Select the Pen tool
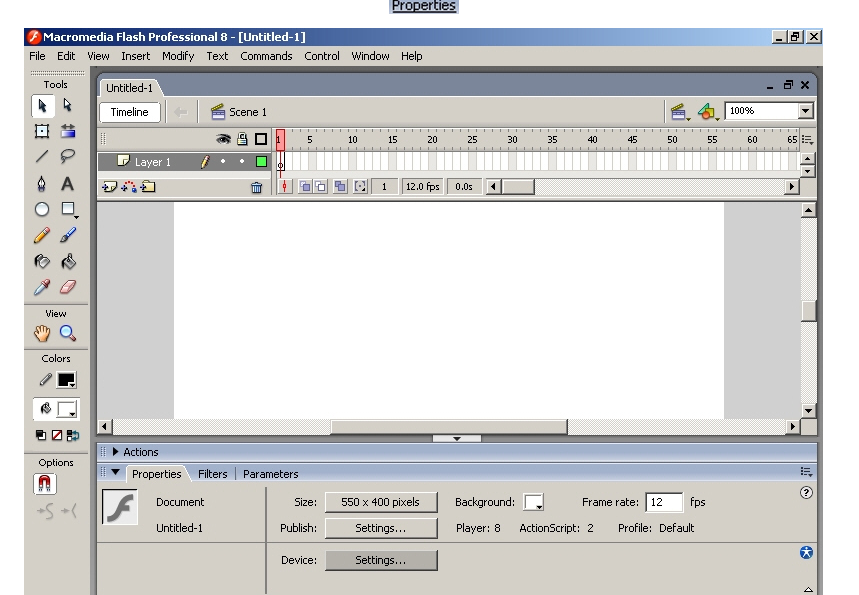The width and height of the screenshot is (859, 595). click(x=42, y=184)
